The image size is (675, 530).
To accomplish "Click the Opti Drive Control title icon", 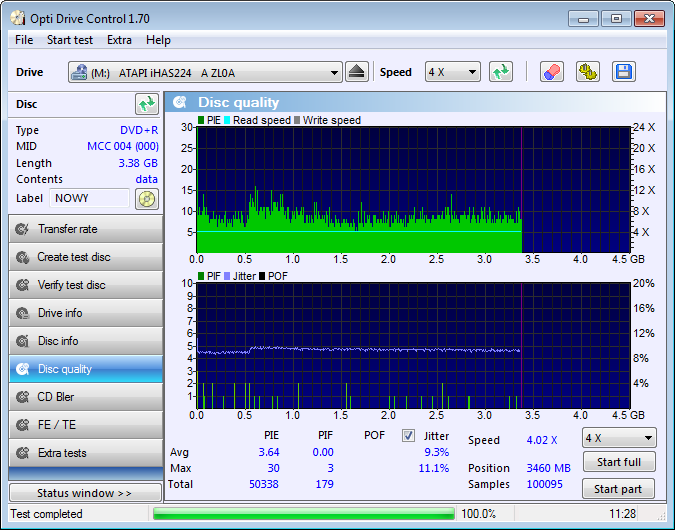I will 18,19.
